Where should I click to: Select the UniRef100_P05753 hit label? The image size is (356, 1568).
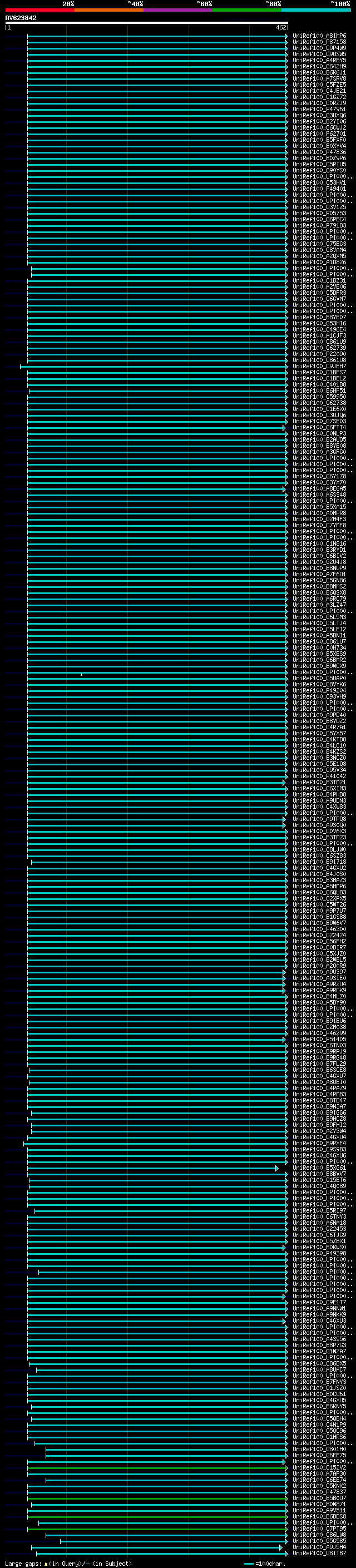(319, 213)
